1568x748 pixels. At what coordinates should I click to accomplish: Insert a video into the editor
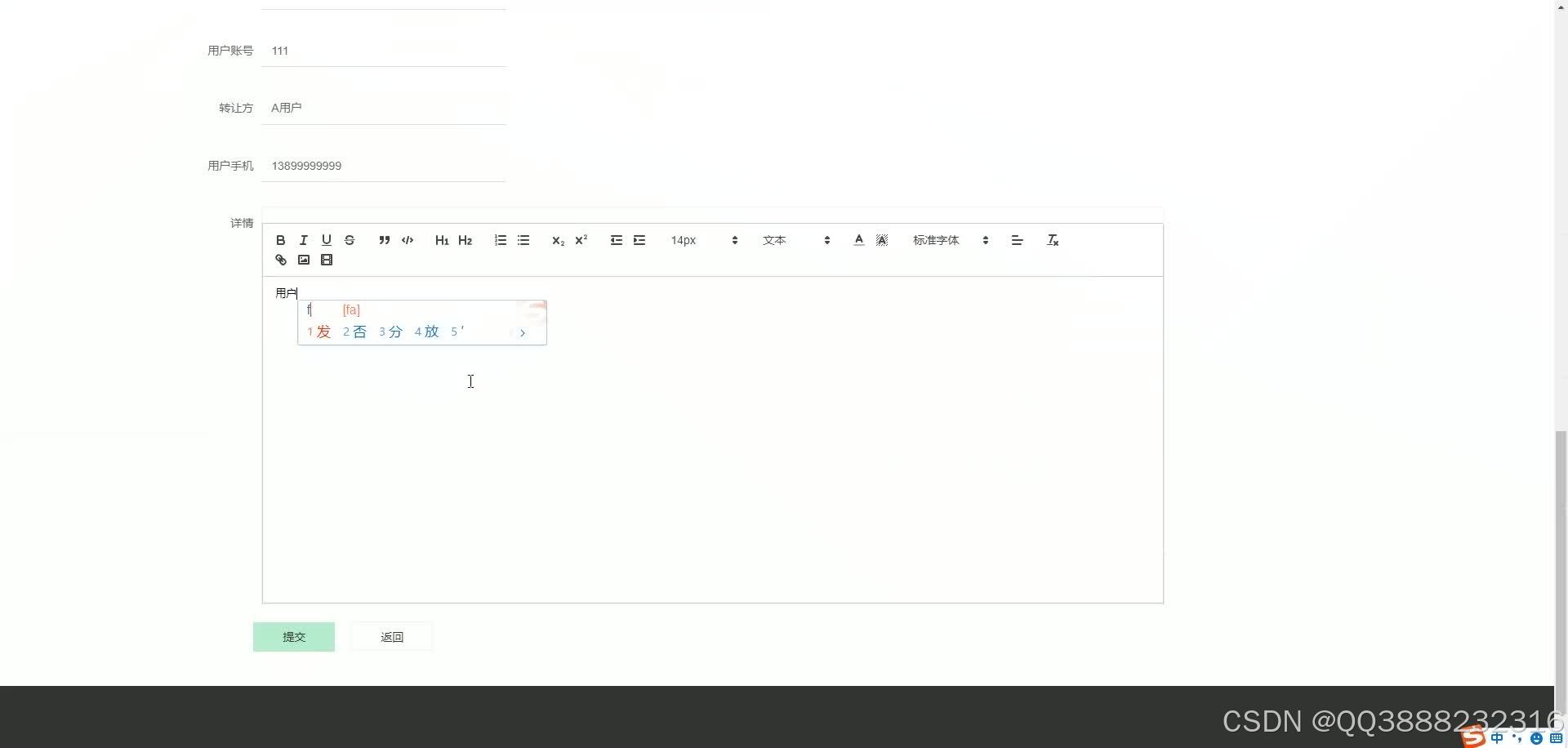click(x=326, y=260)
